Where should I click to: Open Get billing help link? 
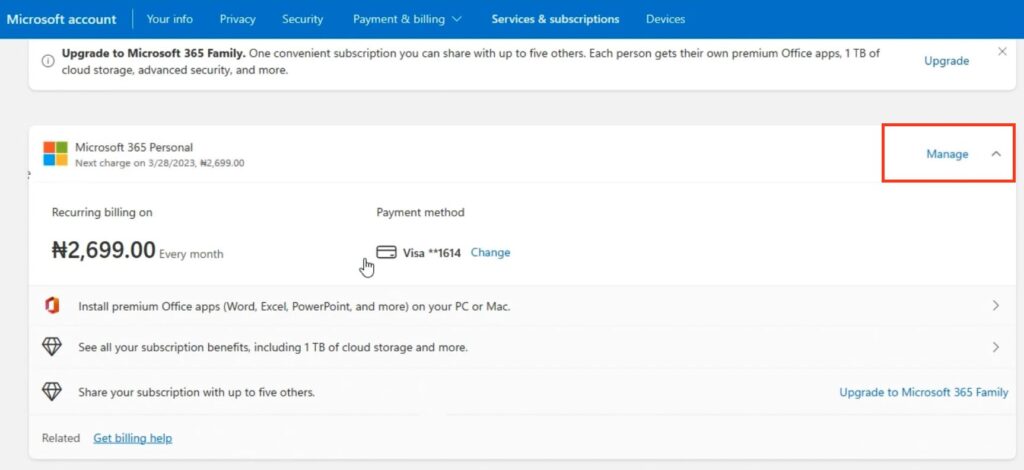point(133,438)
